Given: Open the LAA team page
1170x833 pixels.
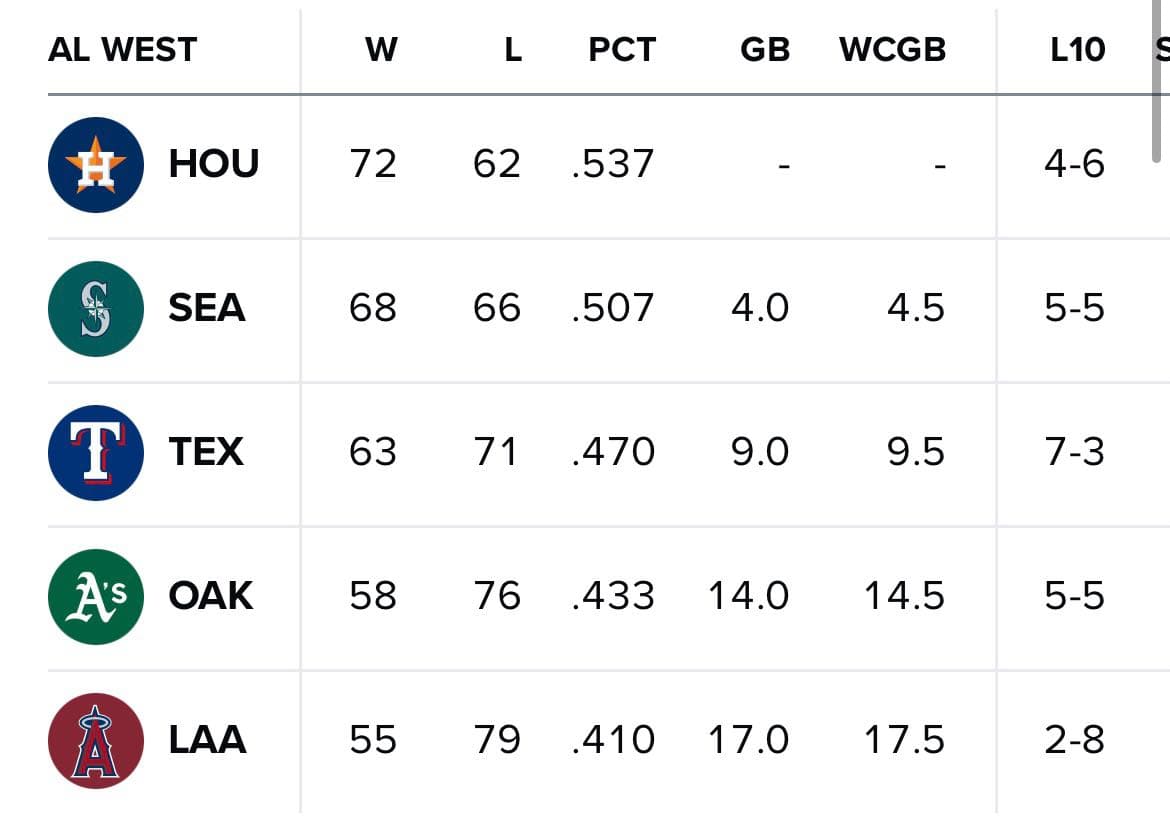Looking at the screenshot, I should click(207, 741).
